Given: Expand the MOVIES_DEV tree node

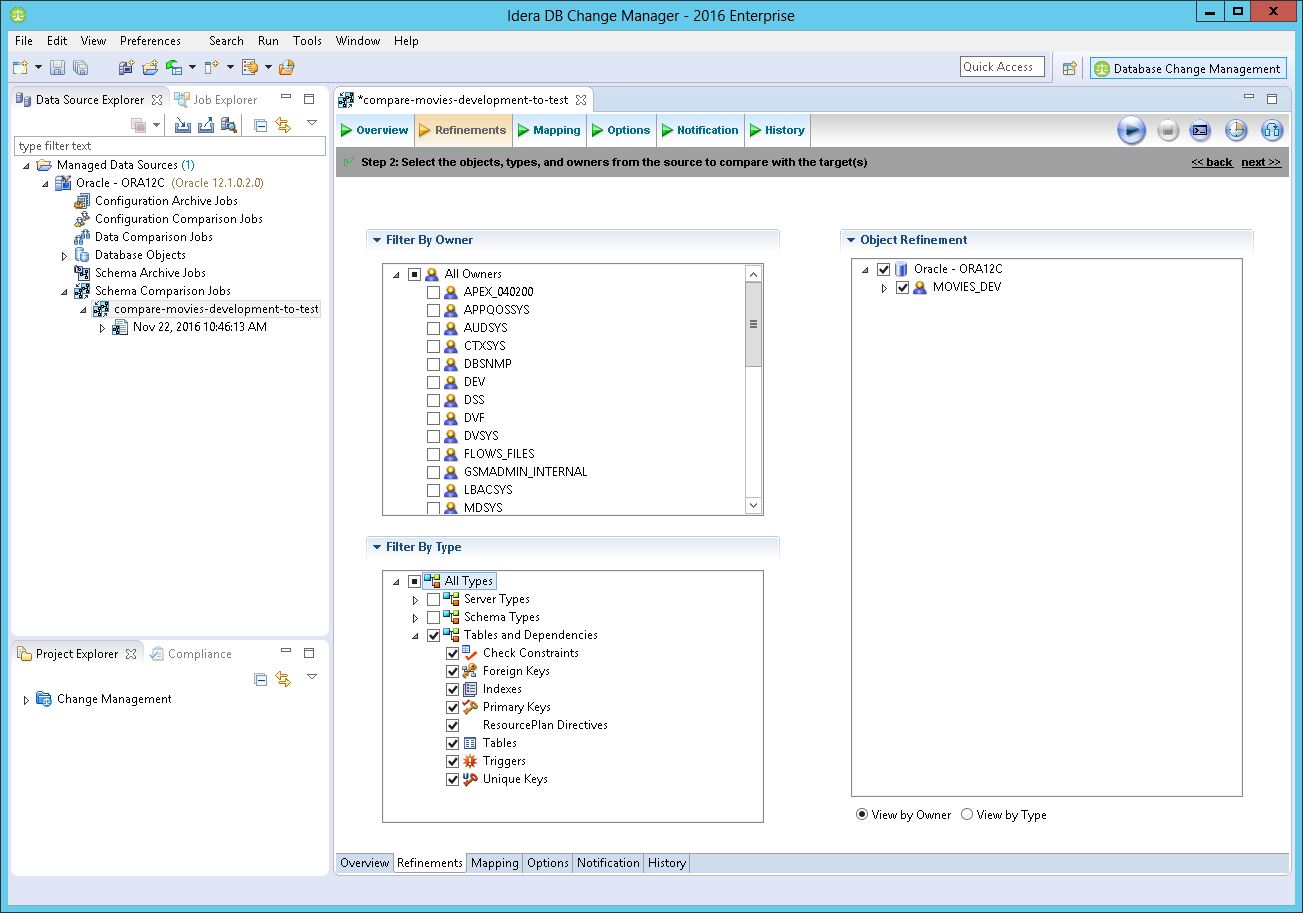Looking at the screenshot, I should pos(884,288).
